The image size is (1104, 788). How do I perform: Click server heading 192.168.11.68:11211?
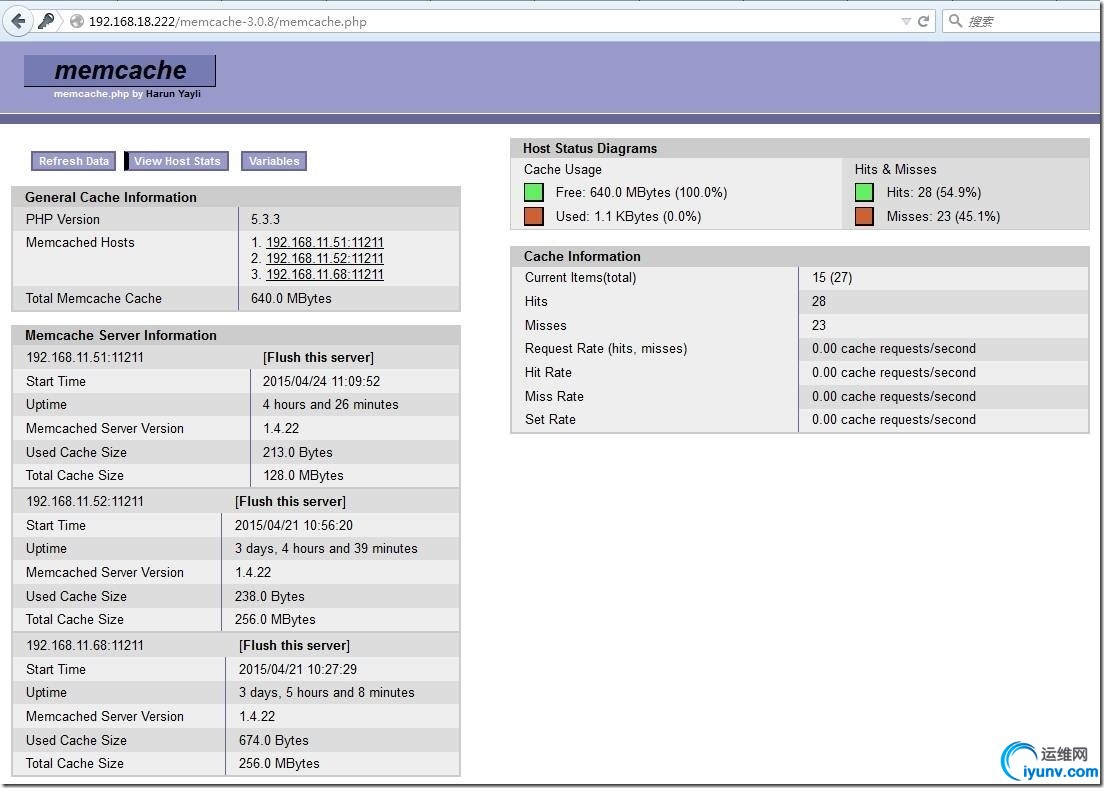tap(84, 646)
